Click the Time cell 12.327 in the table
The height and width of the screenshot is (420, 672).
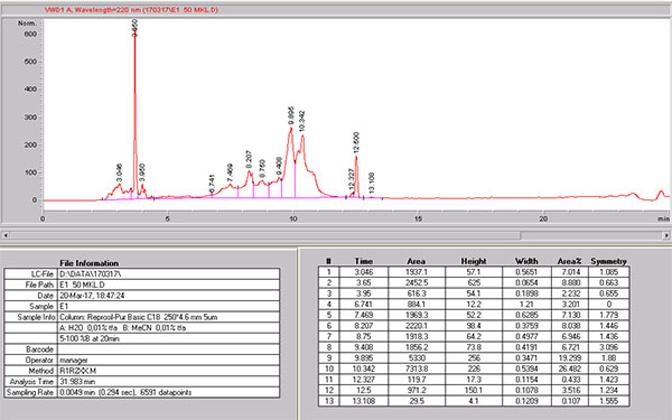click(363, 380)
